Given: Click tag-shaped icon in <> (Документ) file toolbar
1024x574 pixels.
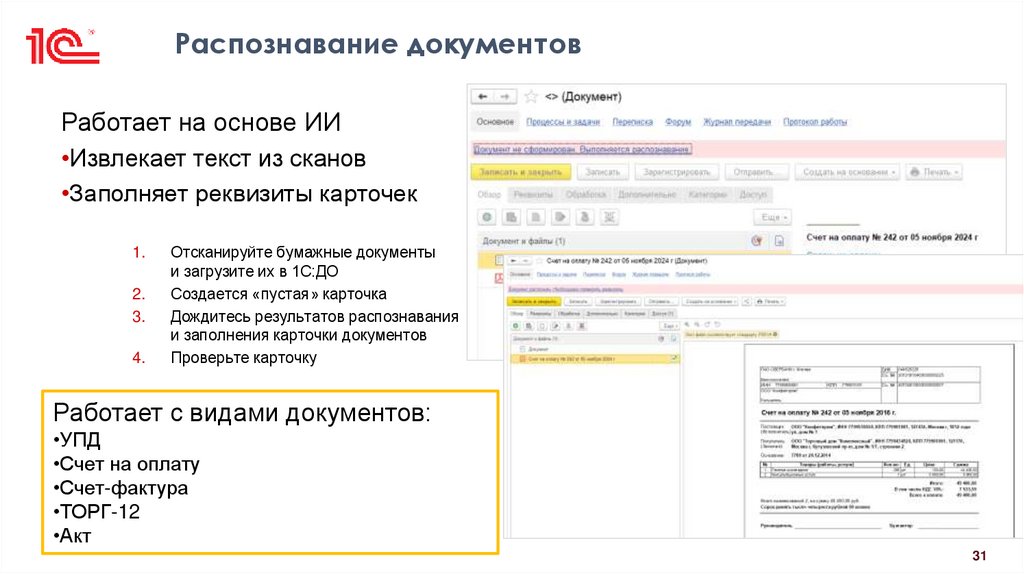Looking at the screenshot, I should tap(560, 217).
